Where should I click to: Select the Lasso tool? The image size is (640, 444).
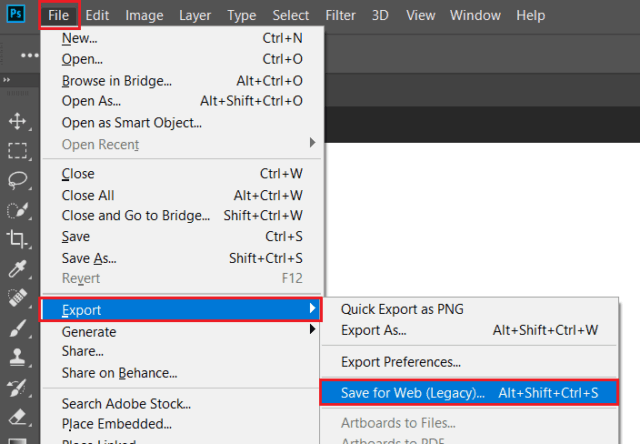(x=18, y=180)
